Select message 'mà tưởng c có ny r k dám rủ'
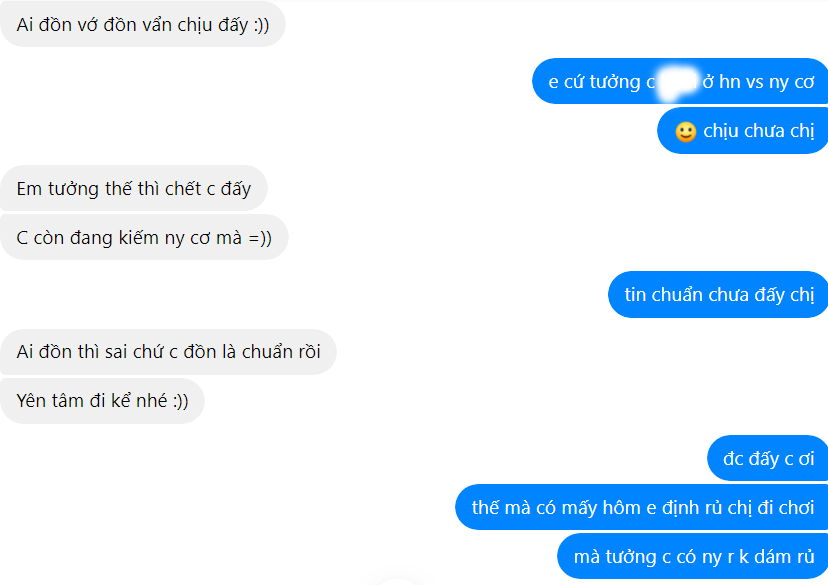This screenshot has width=828, height=585. (693, 556)
